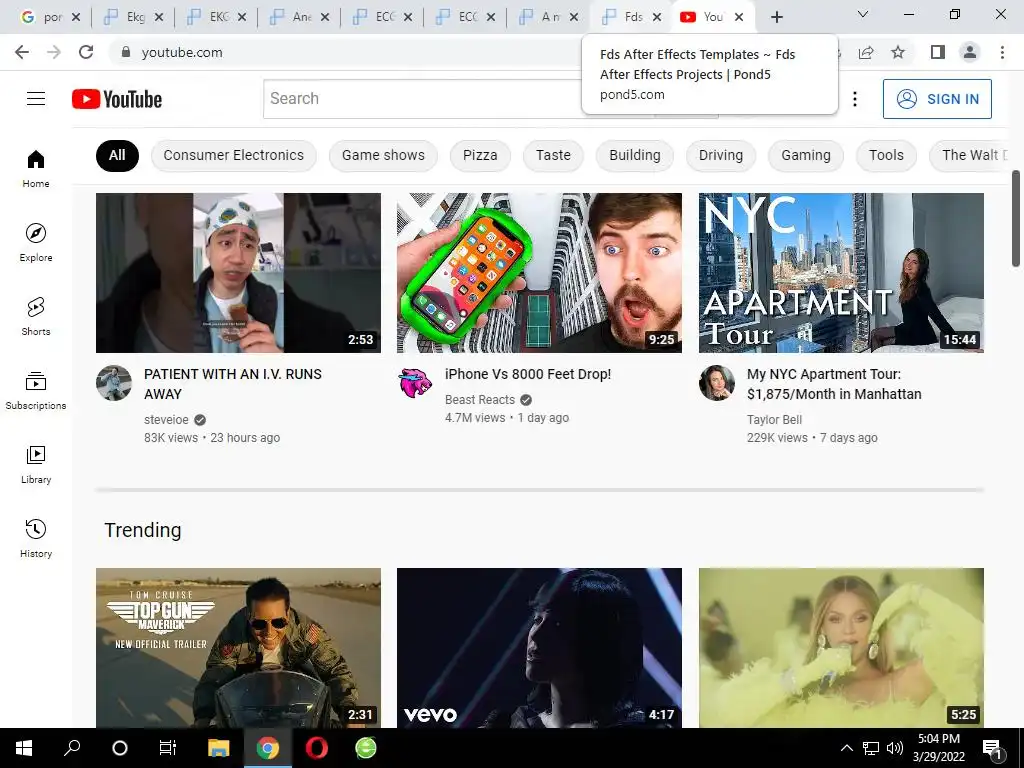Open the taskbar clock and date
This screenshot has width=1024, height=768.
point(938,748)
